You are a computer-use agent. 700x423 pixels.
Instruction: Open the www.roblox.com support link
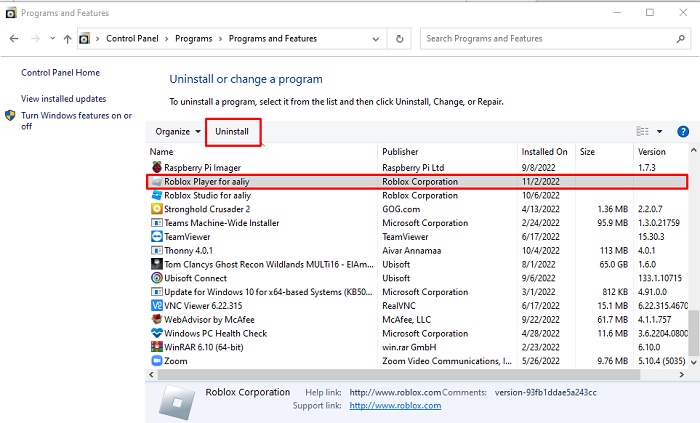pyautogui.click(x=395, y=406)
